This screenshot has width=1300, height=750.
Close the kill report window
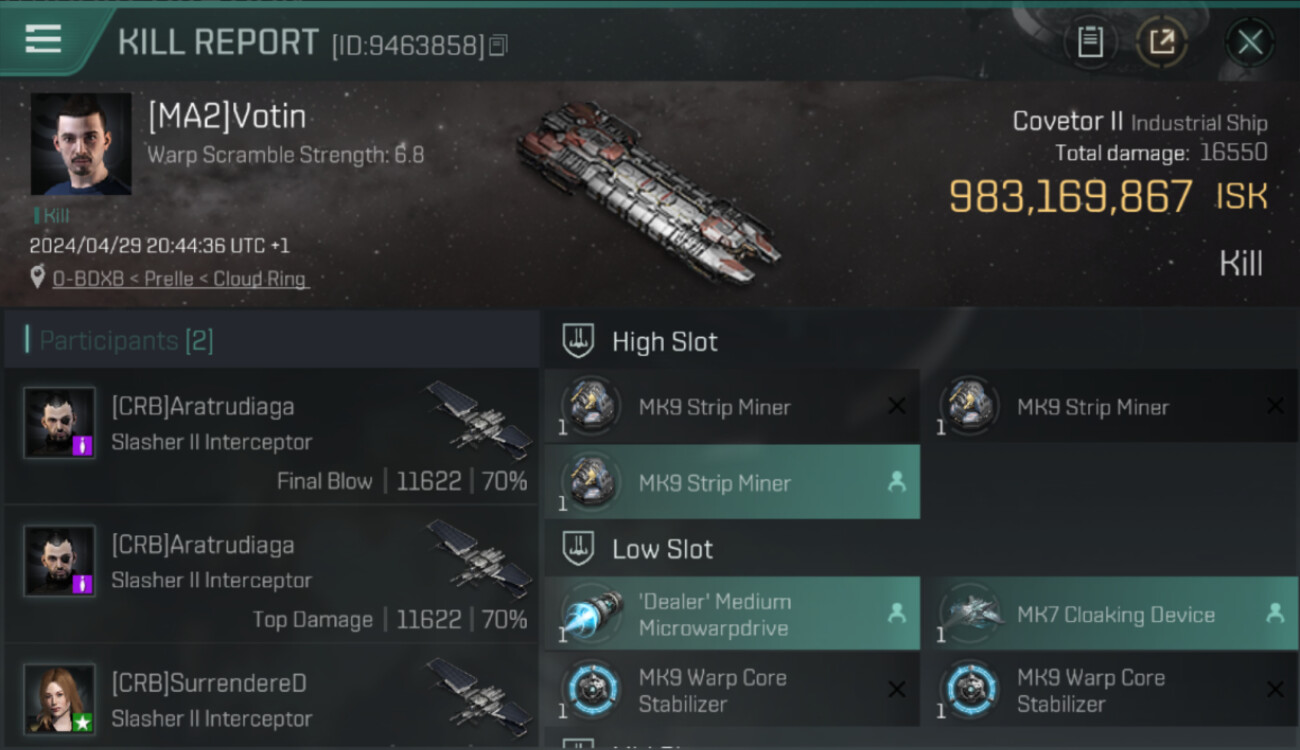point(1249,42)
